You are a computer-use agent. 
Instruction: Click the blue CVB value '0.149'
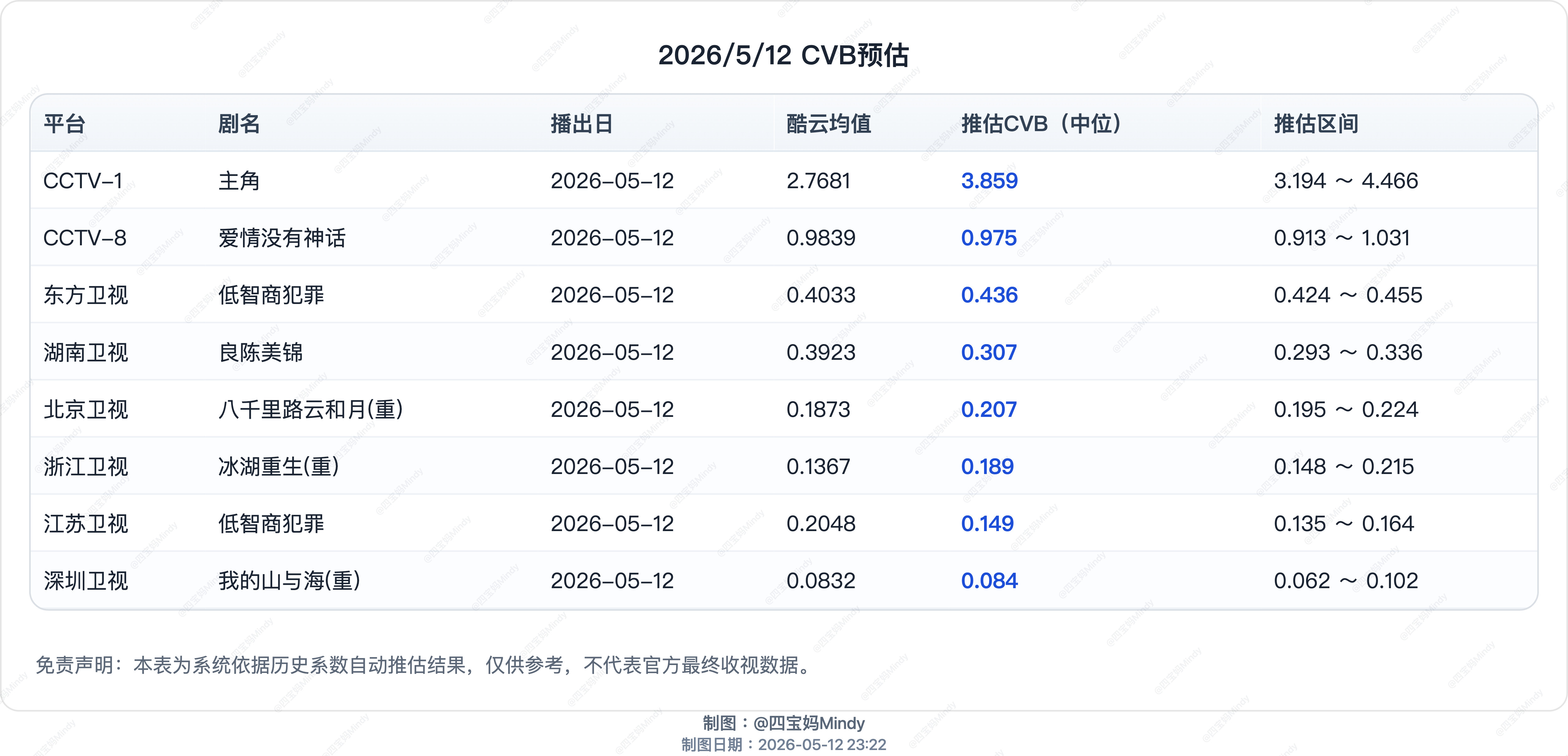(x=987, y=524)
